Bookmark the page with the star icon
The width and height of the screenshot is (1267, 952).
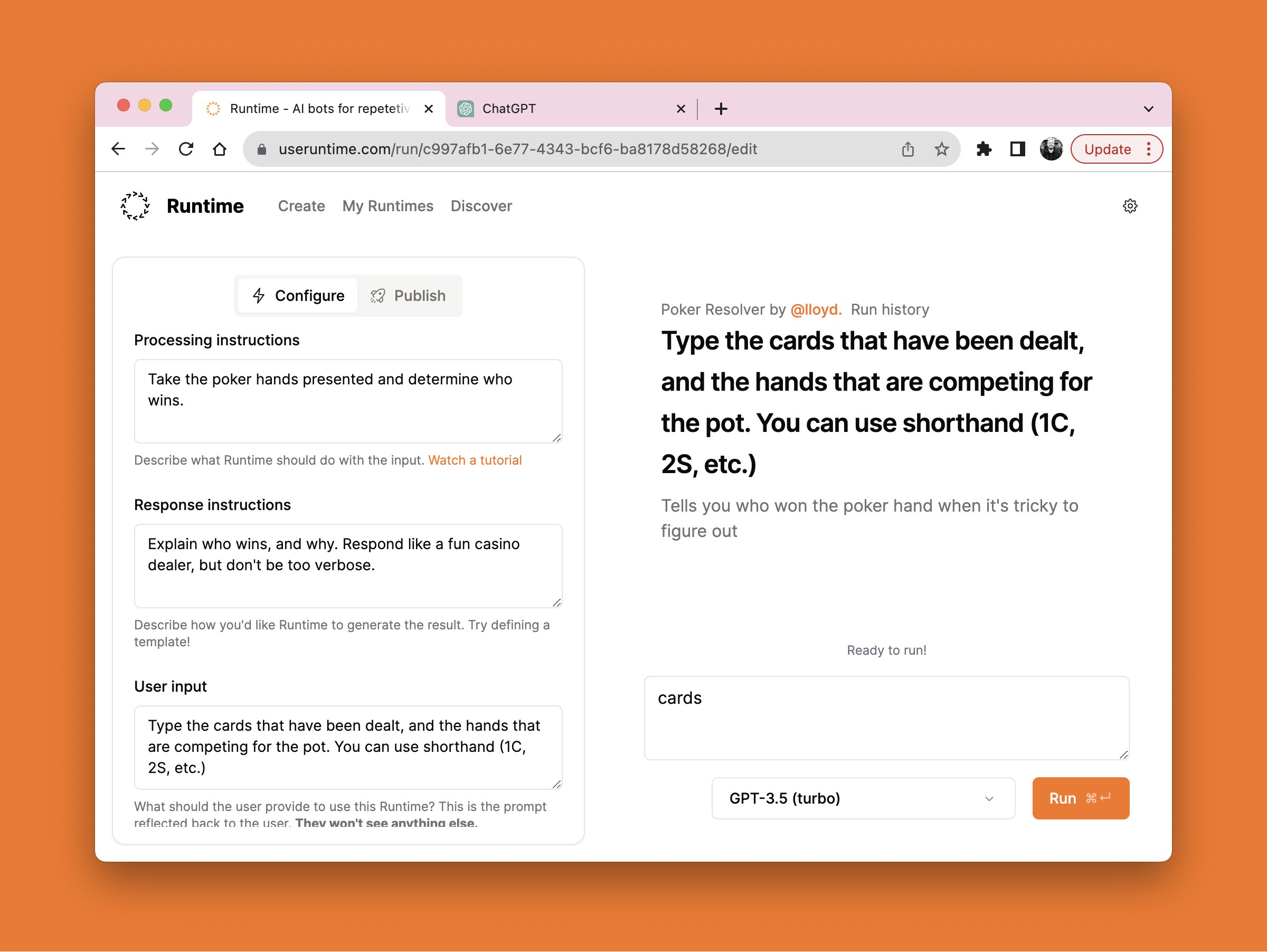(x=941, y=149)
